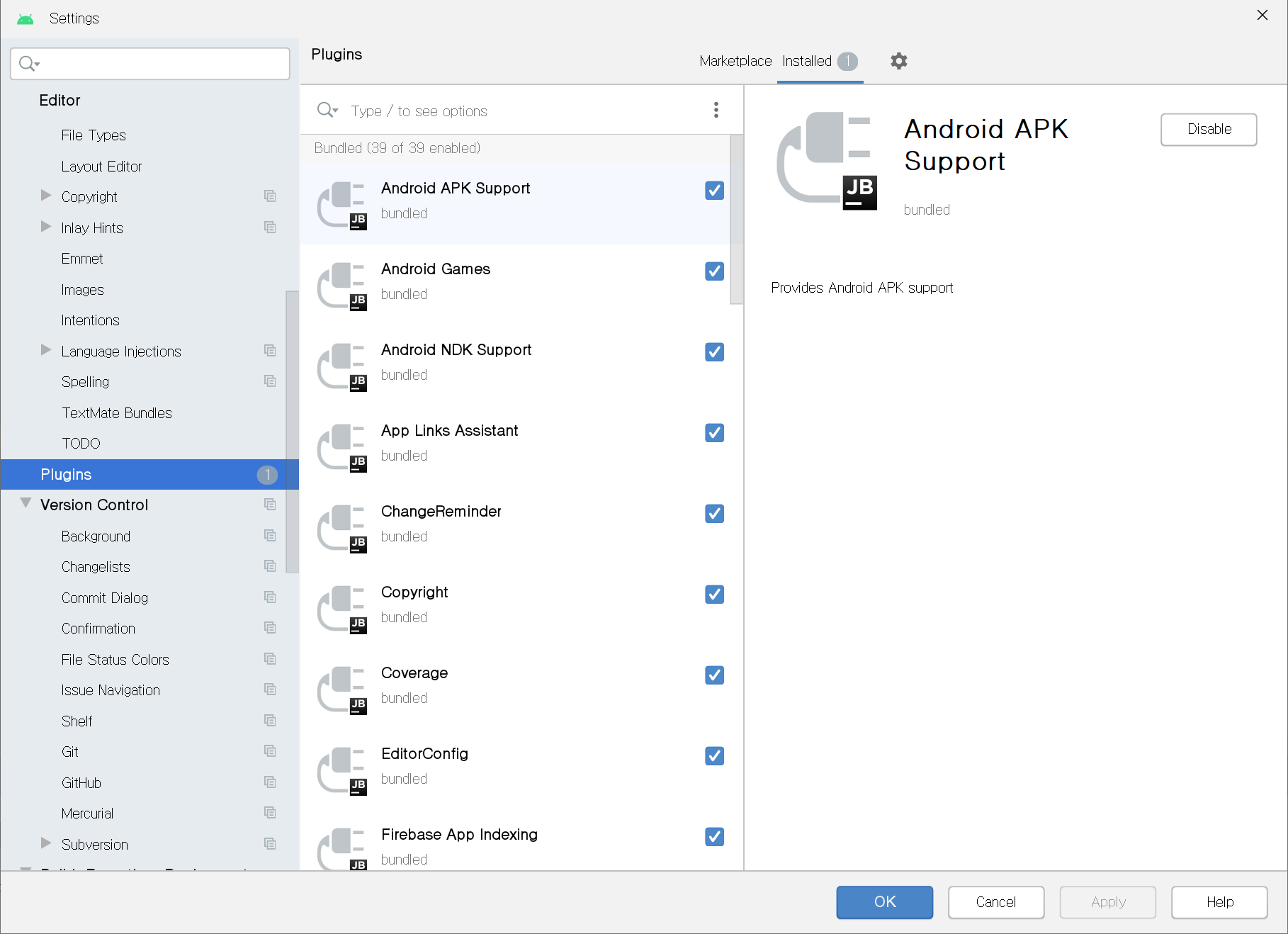Click the Apply button
Image resolution: width=1288 pixels, height=934 pixels.
(x=1108, y=902)
